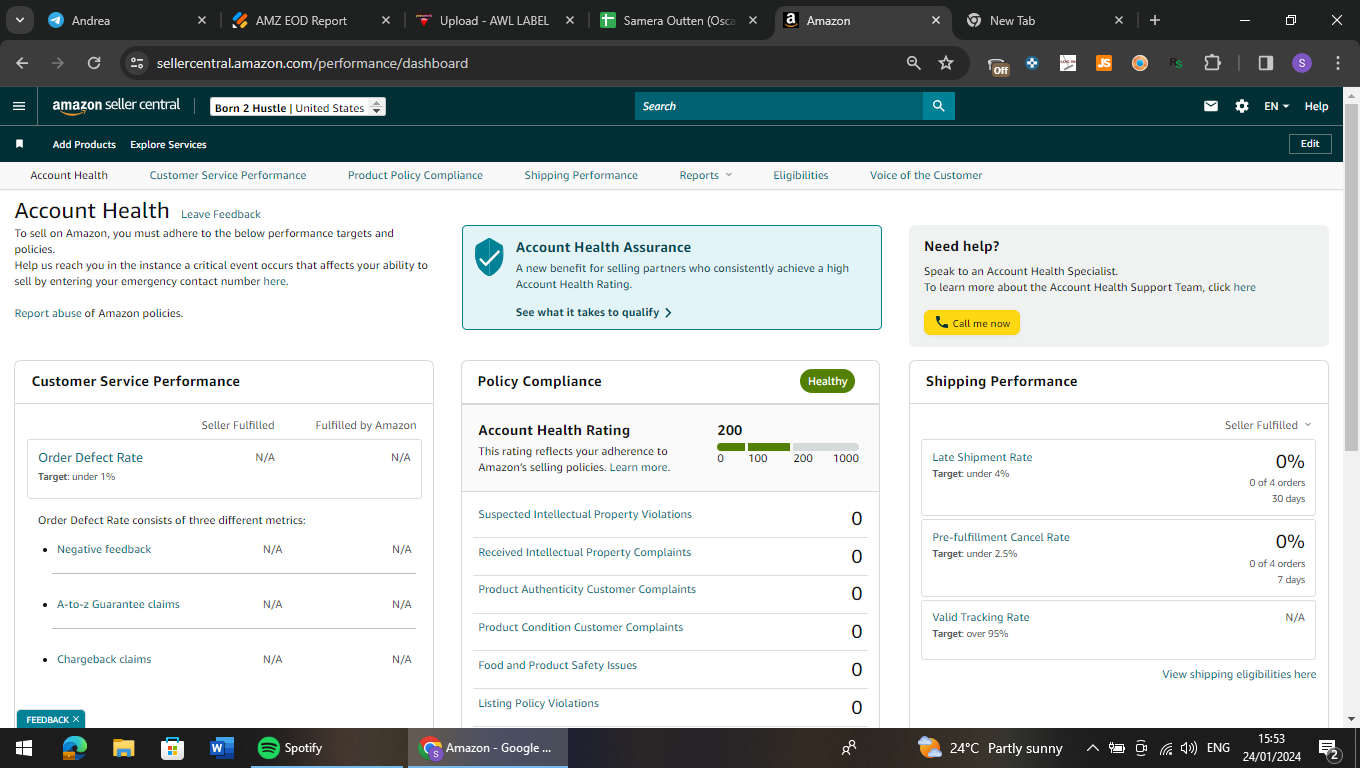Viewport: 1360px width, 768px height.
Task: Open the Shipping Performance tab
Action: point(581,175)
